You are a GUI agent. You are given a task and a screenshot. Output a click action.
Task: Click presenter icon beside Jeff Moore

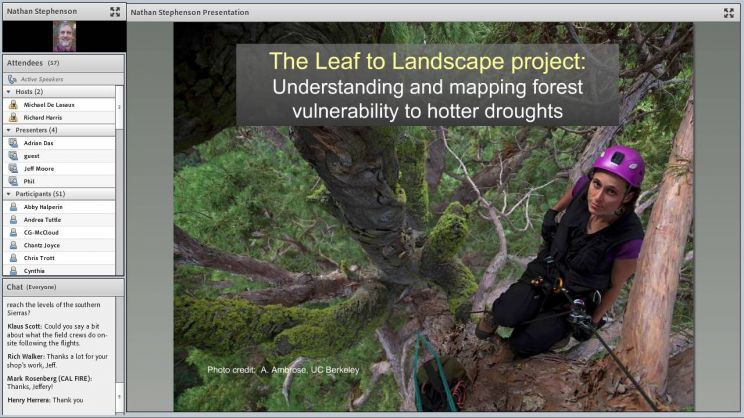[x=13, y=168]
